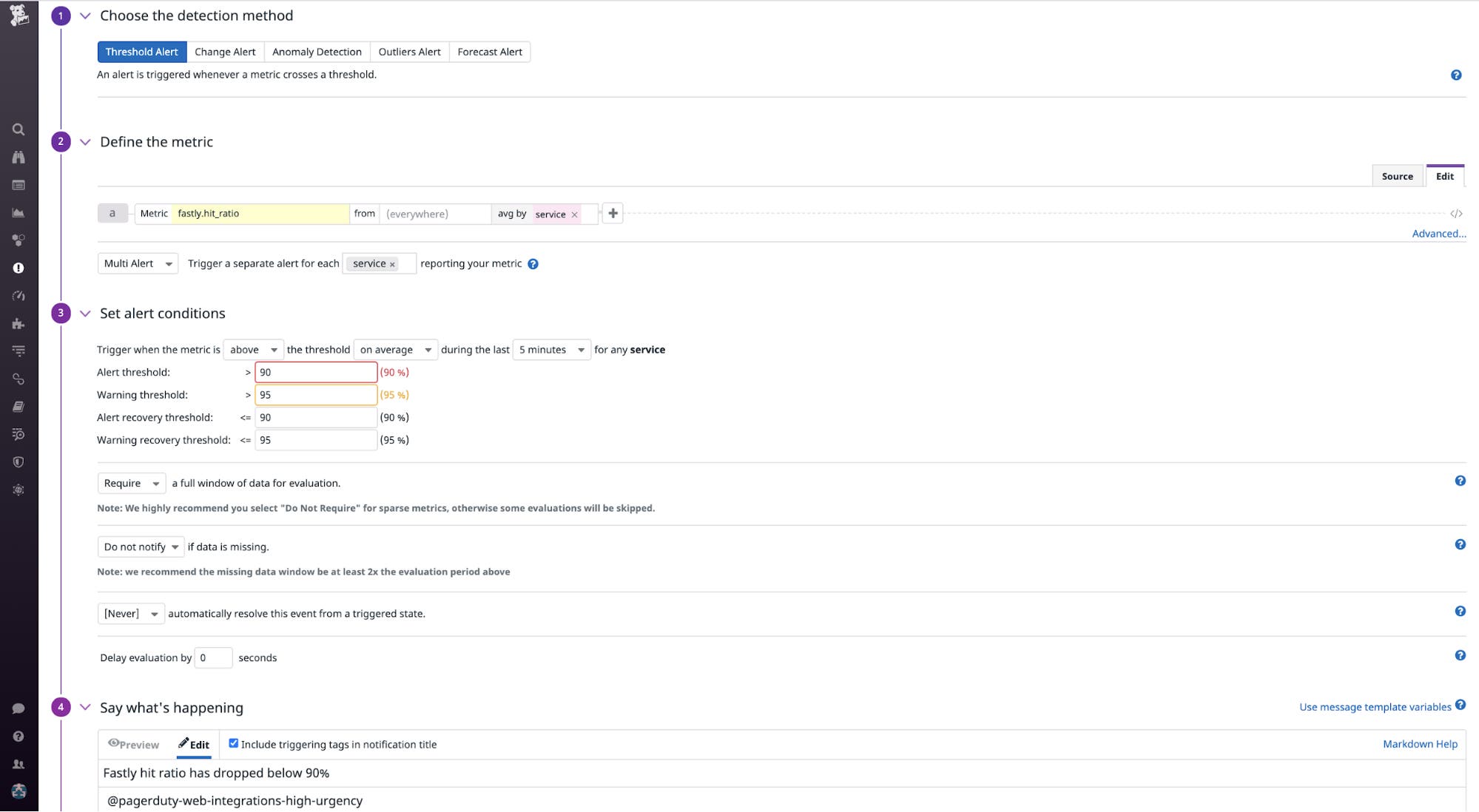1479x812 pixels.
Task: Open Watchdog via the binoculars icon
Action: pyautogui.click(x=18, y=157)
